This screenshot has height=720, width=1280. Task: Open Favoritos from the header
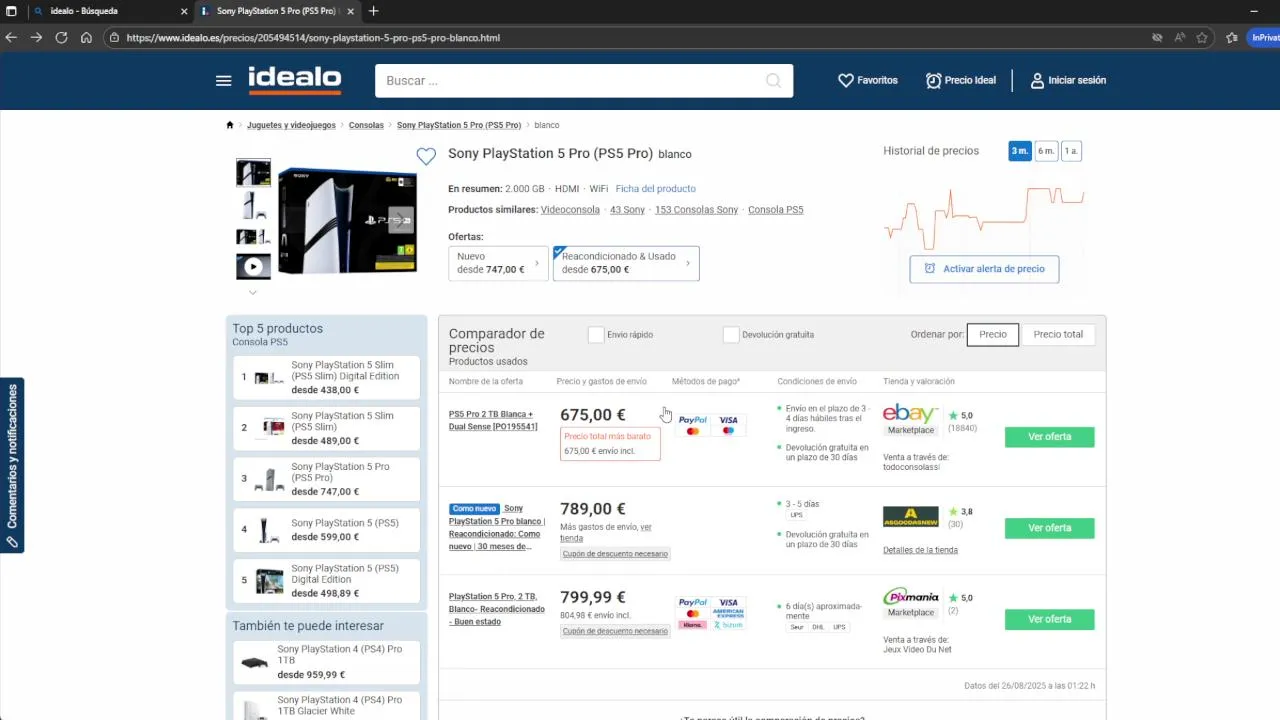(x=868, y=80)
